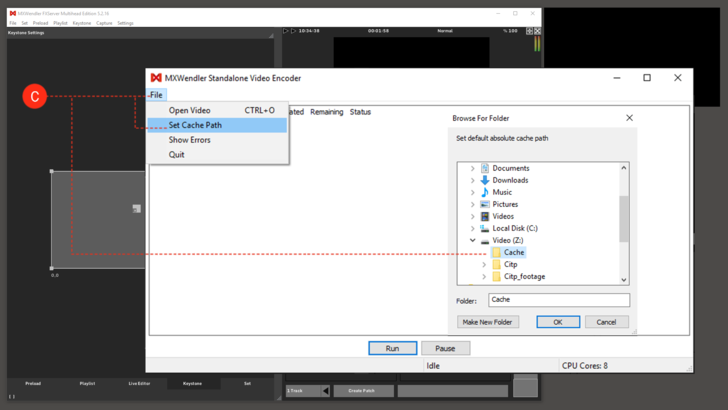
Task: Close the Browse For Folder dialog
Action: tap(629, 118)
